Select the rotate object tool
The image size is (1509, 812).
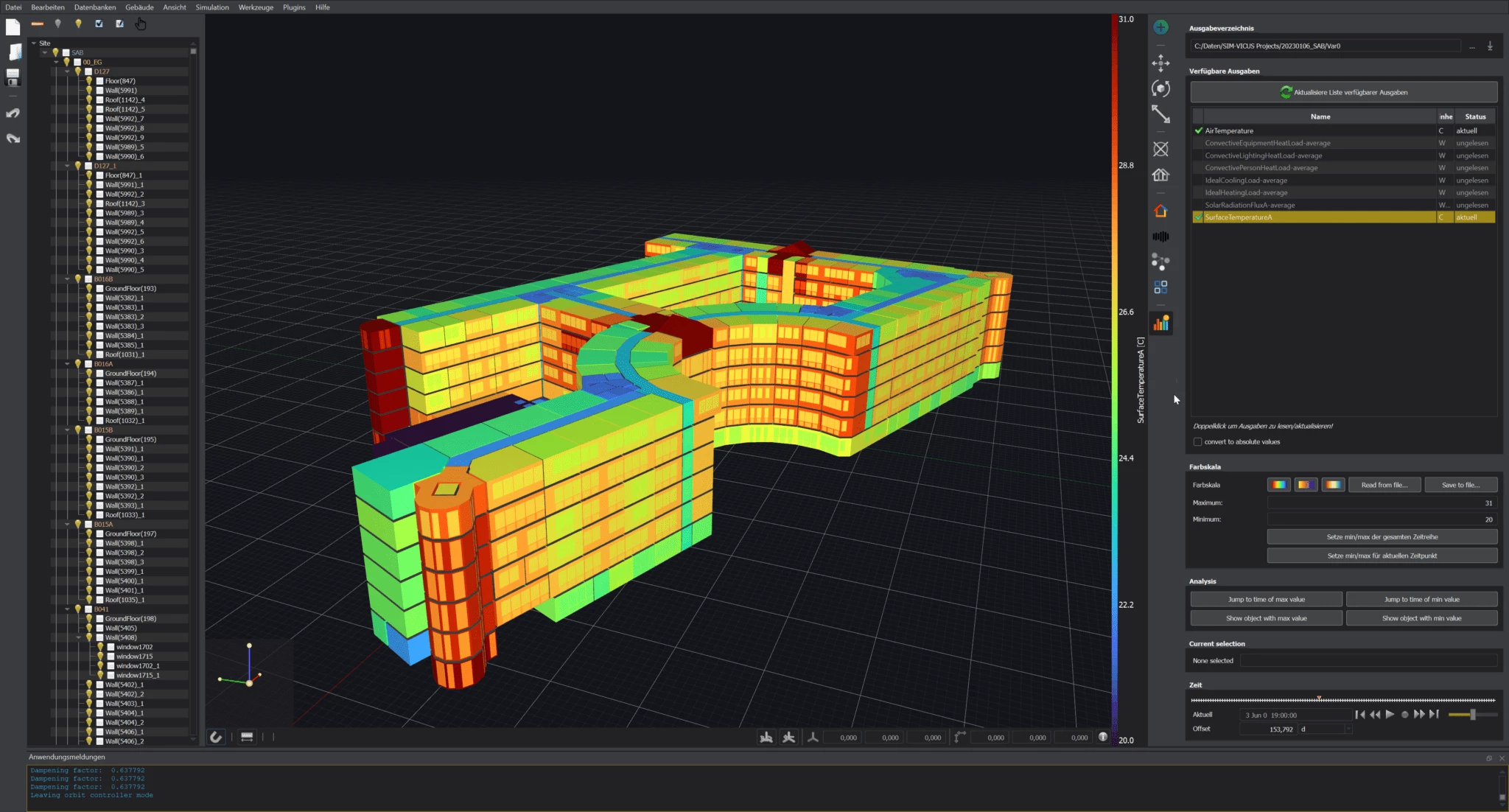point(1160,88)
